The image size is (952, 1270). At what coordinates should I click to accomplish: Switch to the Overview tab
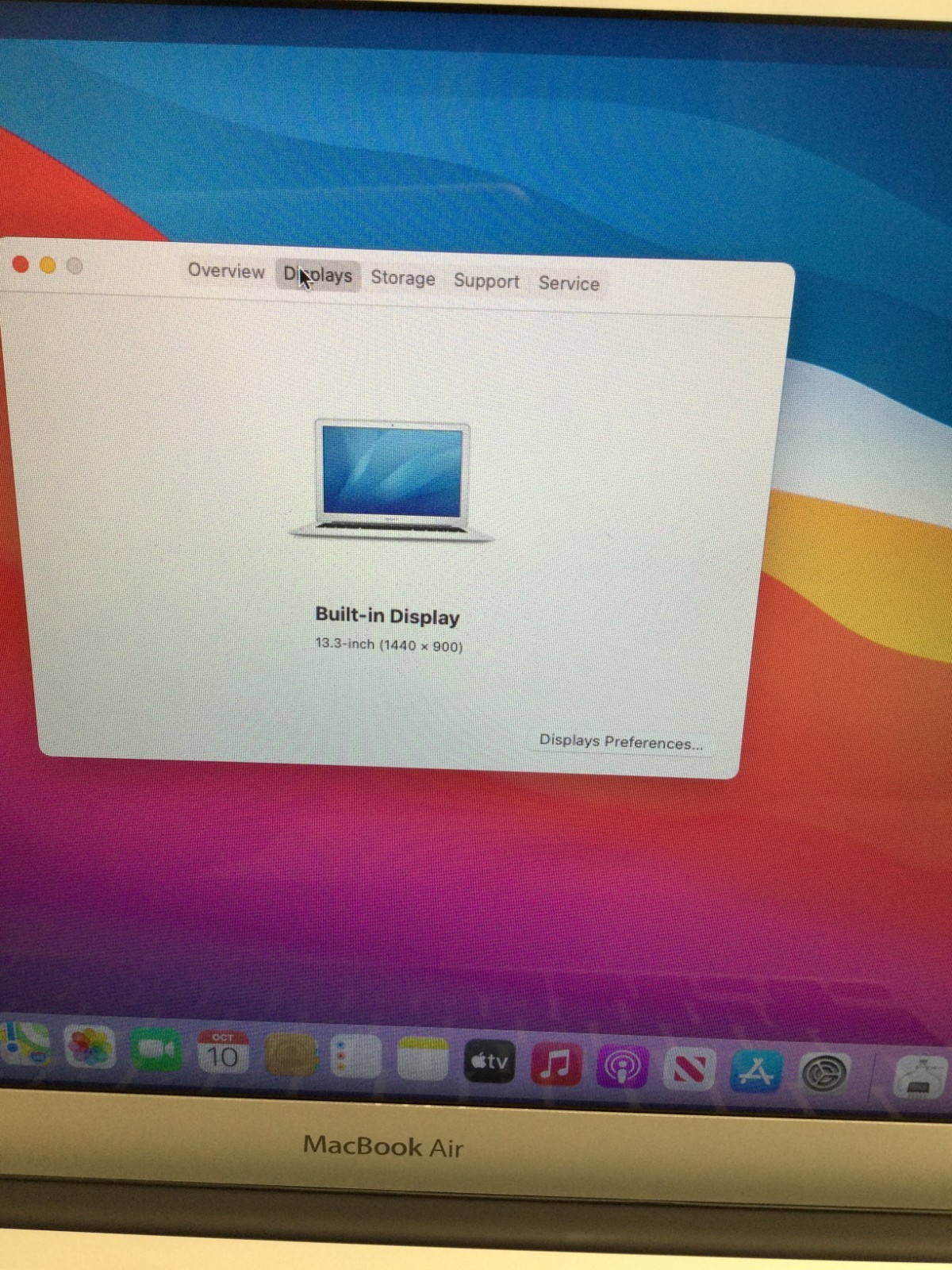coord(226,271)
